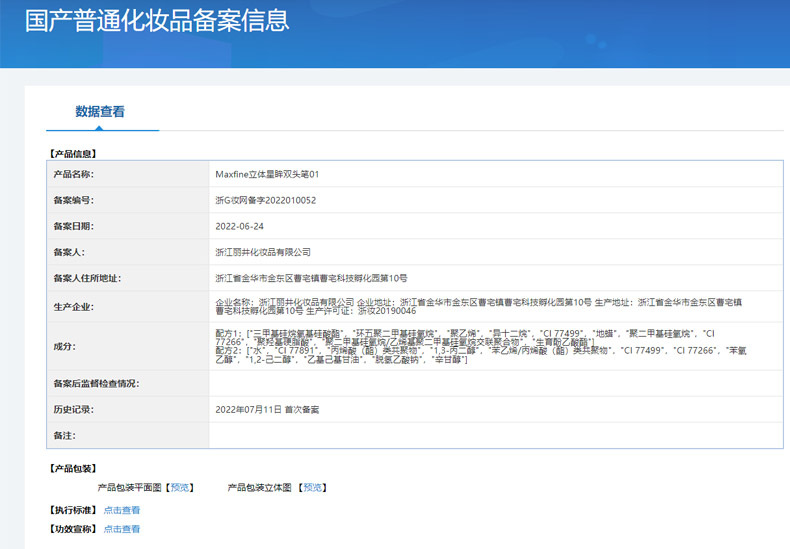Select product name Maxfine立体星眸双头笔01
The width and height of the screenshot is (790, 549).
[267, 174]
